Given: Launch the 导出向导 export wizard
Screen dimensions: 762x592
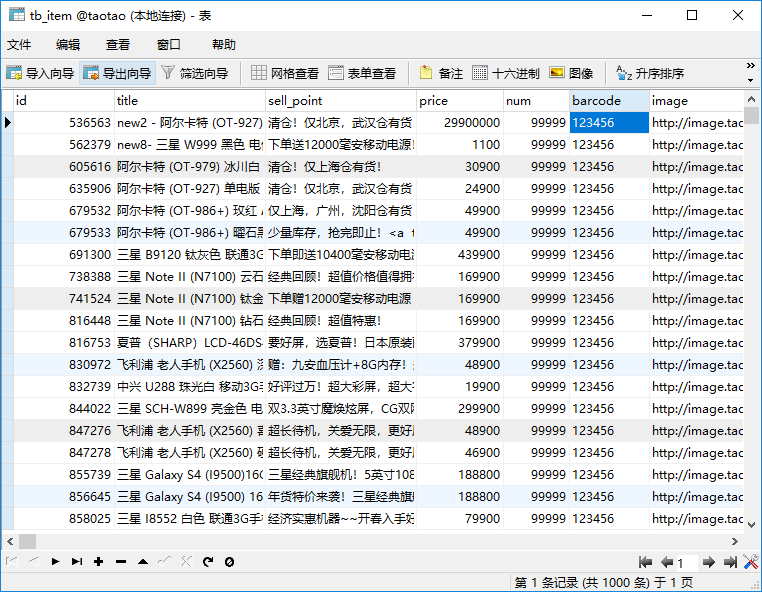Looking at the screenshot, I should [x=118, y=73].
